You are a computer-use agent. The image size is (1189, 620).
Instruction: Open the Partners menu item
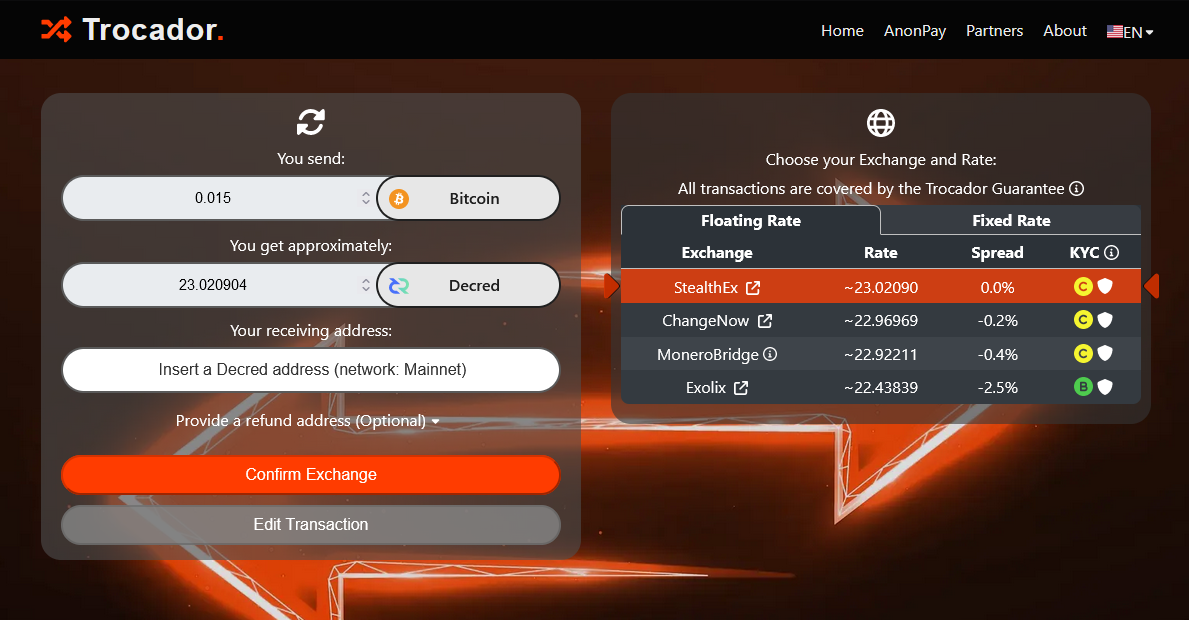point(994,31)
